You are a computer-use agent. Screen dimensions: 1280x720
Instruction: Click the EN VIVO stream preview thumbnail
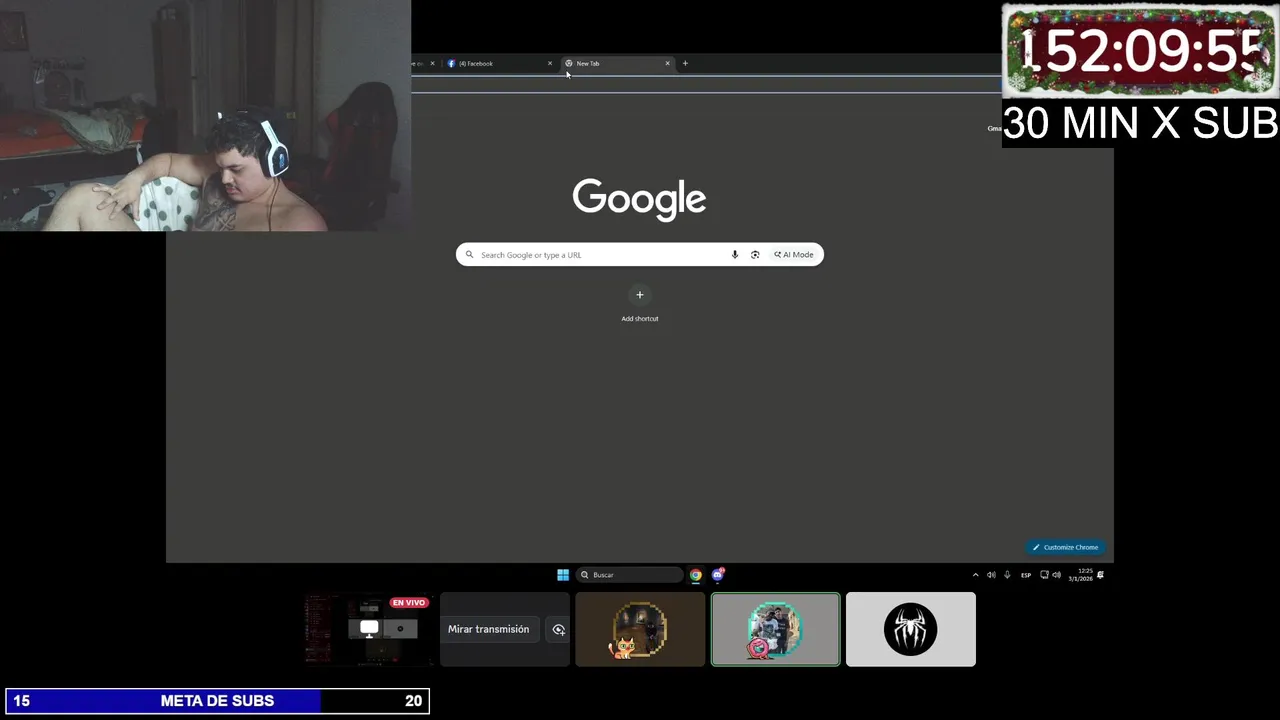pos(370,629)
